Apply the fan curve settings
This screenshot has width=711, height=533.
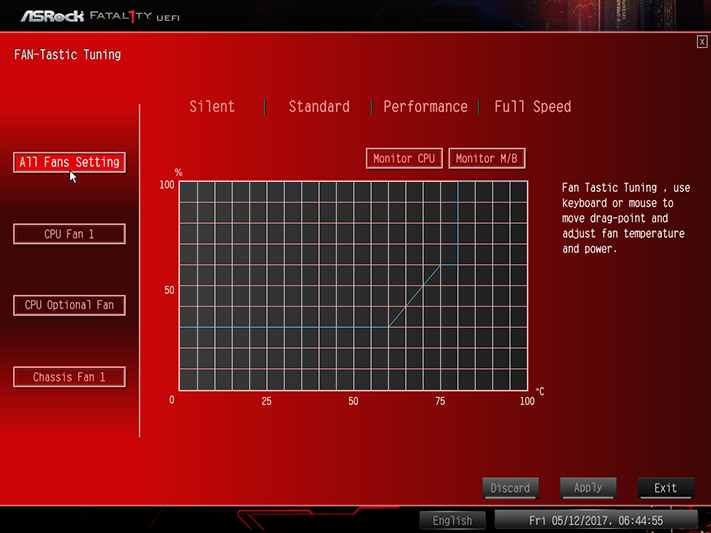pyautogui.click(x=588, y=488)
